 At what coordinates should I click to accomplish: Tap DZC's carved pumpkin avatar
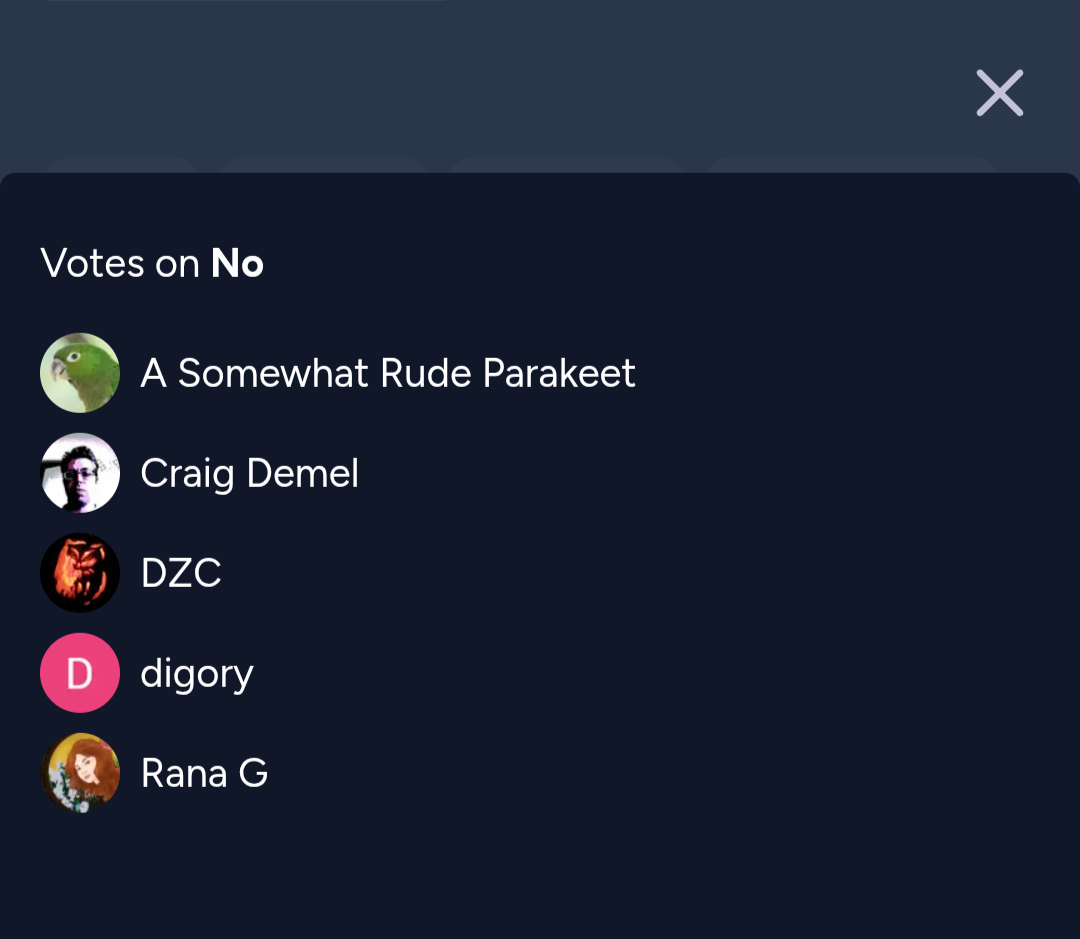click(80, 572)
